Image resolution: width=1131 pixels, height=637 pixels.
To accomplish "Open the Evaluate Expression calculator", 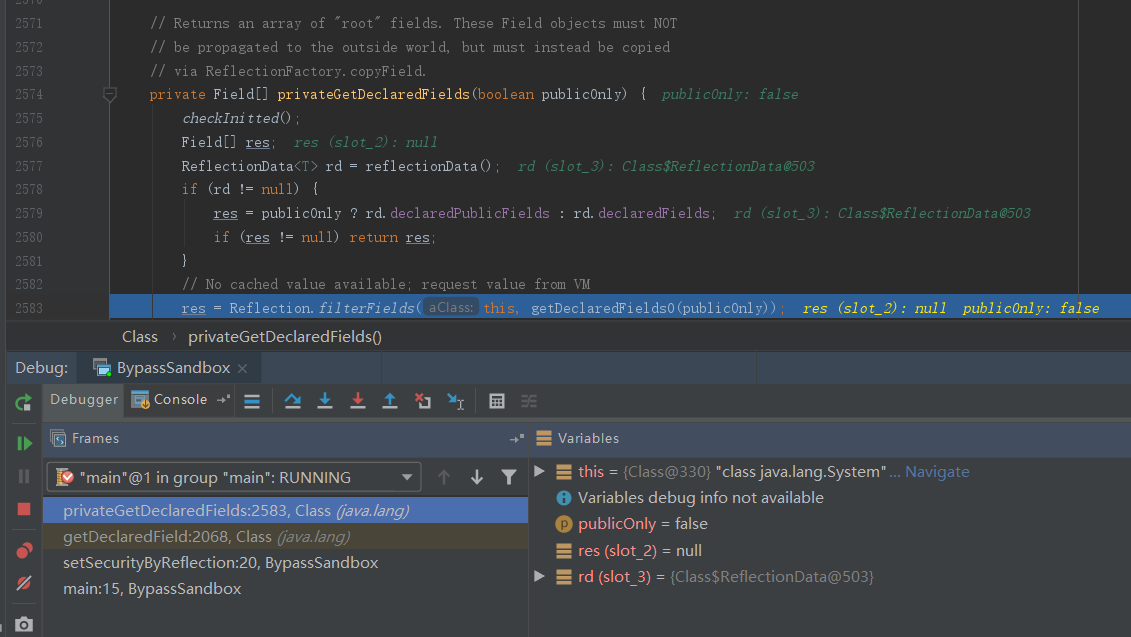I will click(496, 401).
